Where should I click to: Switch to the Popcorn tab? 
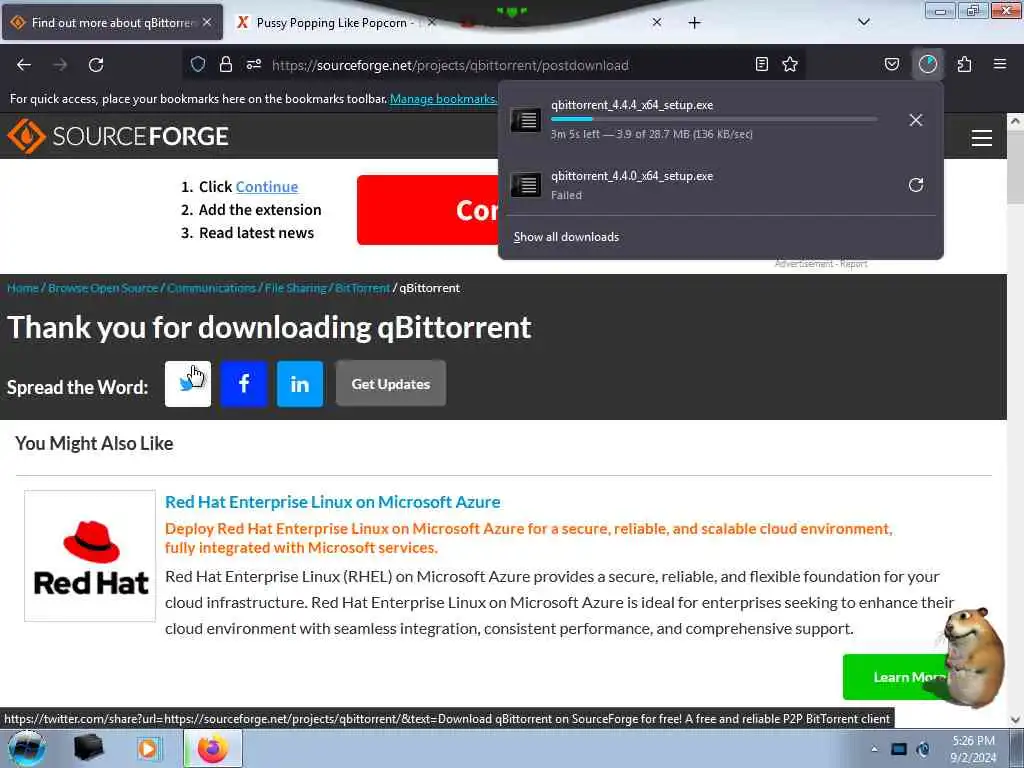pos(332,23)
